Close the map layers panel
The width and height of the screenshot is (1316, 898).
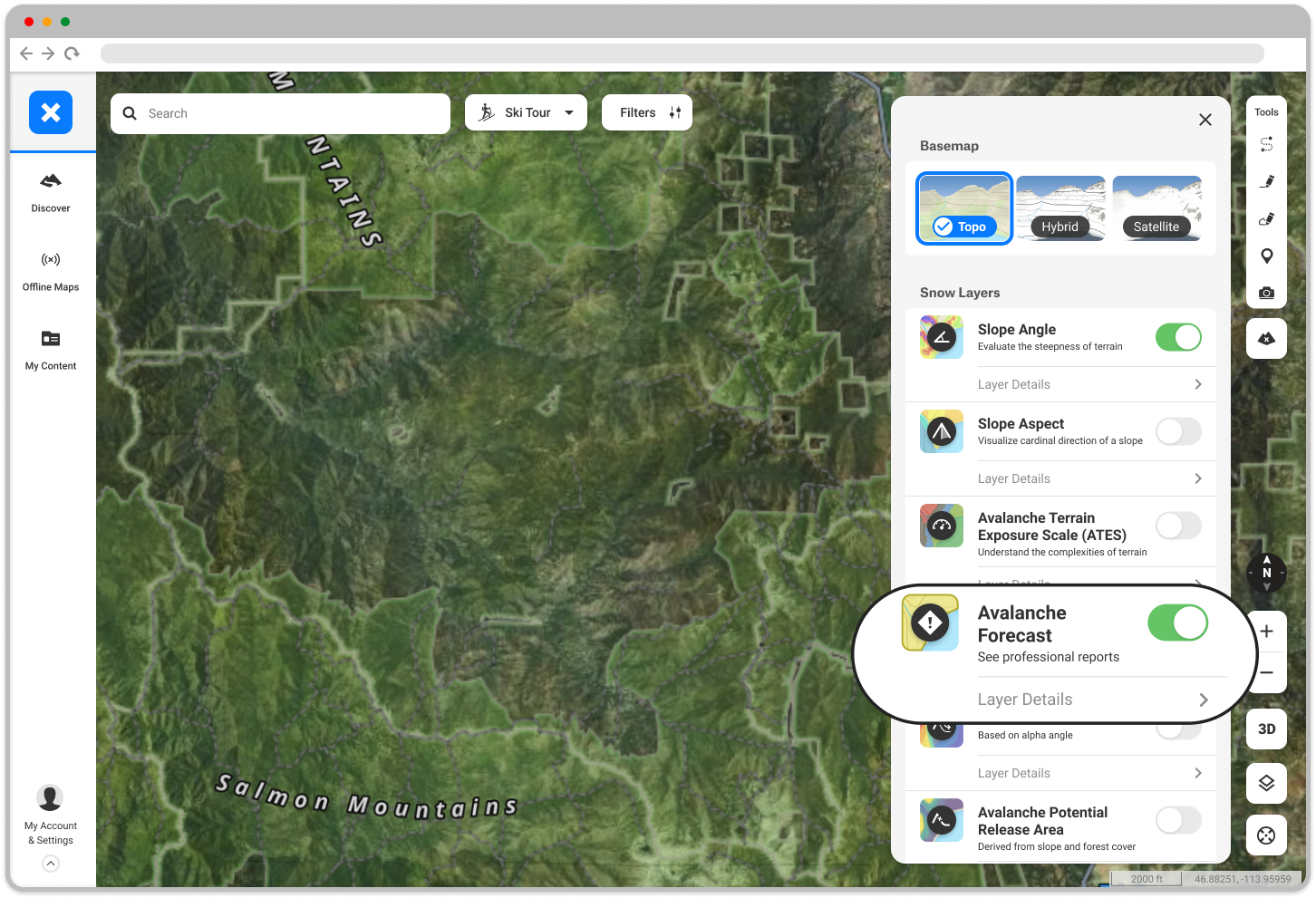tap(1205, 120)
